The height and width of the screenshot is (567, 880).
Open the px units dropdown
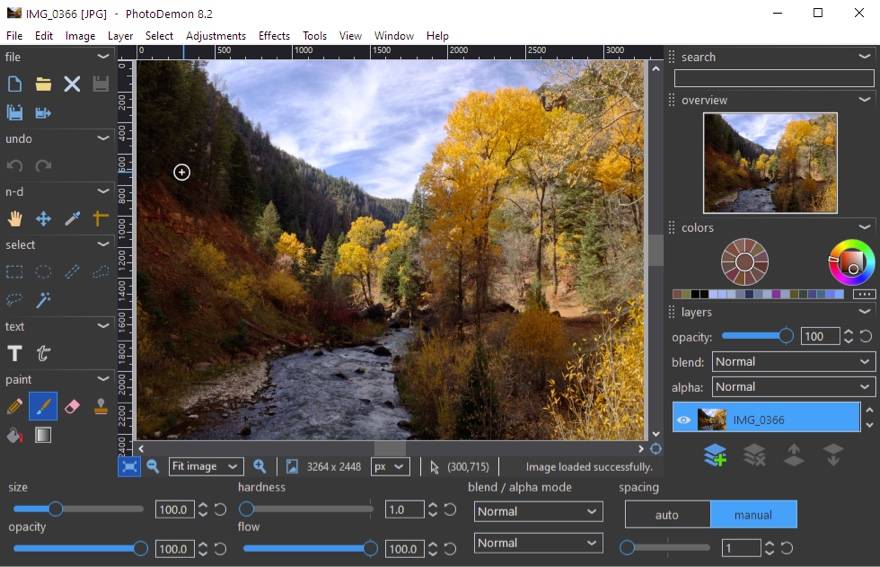coord(390,467)
